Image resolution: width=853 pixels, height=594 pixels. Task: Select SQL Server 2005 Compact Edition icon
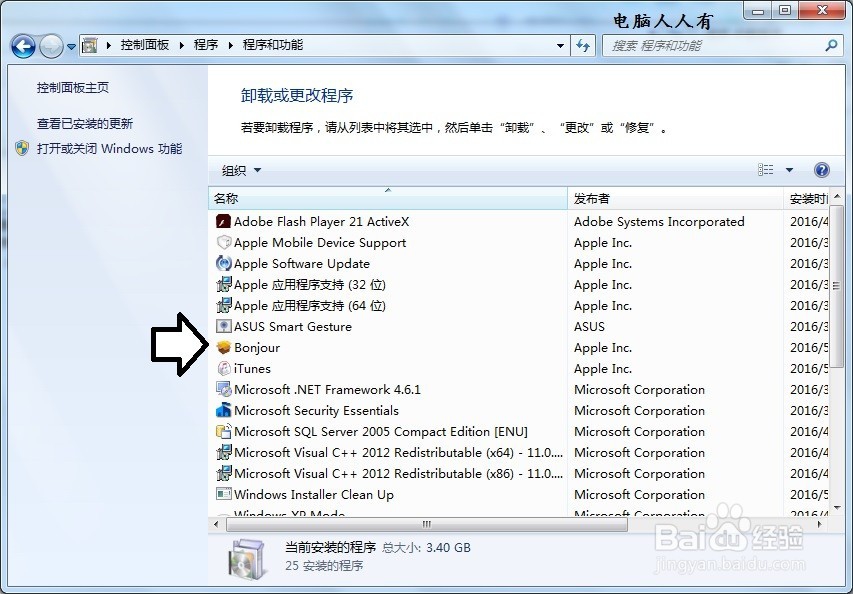point(224,431)
